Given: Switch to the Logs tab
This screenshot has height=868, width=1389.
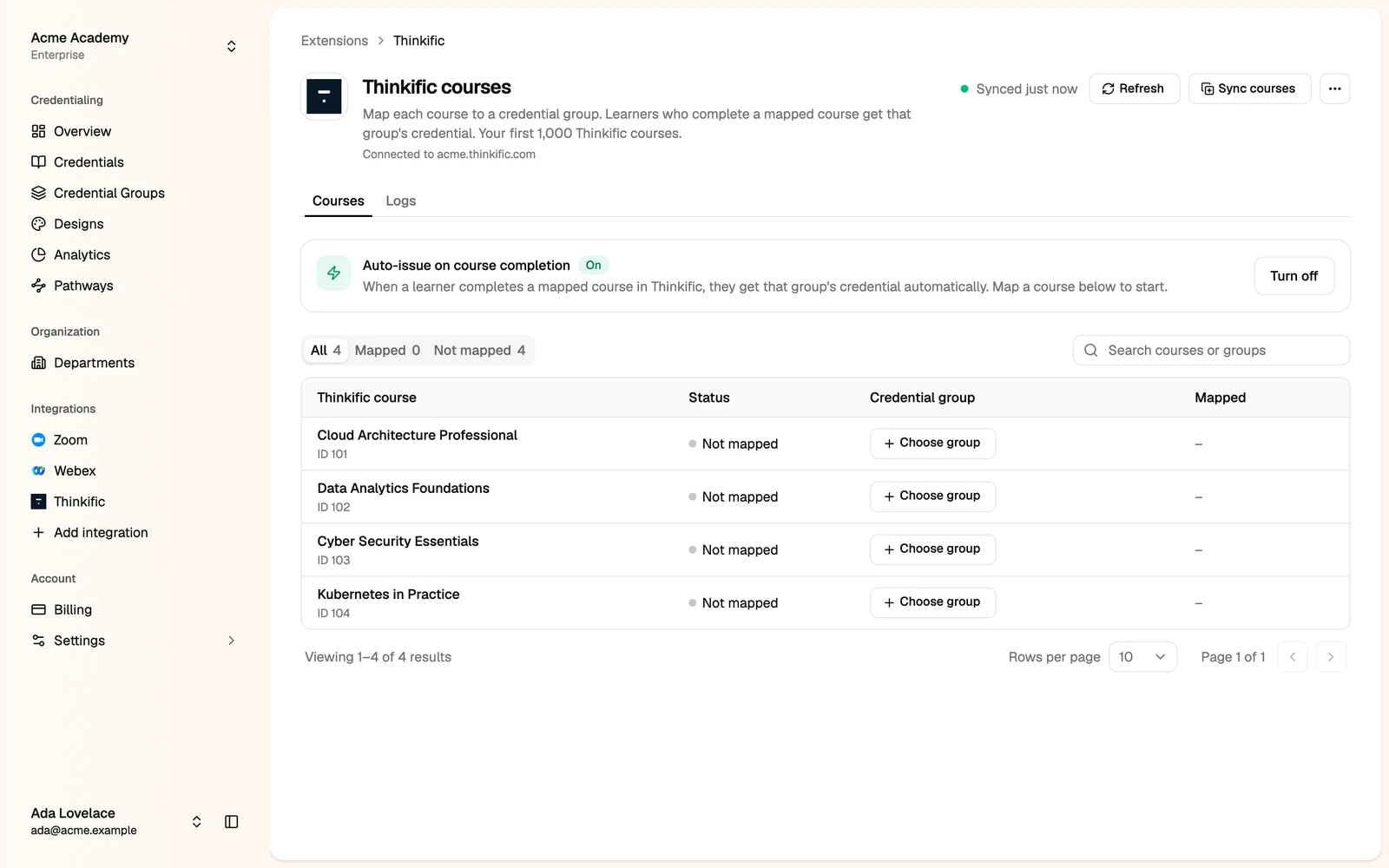Looking at the screenshot, I should tap(401, 201).
